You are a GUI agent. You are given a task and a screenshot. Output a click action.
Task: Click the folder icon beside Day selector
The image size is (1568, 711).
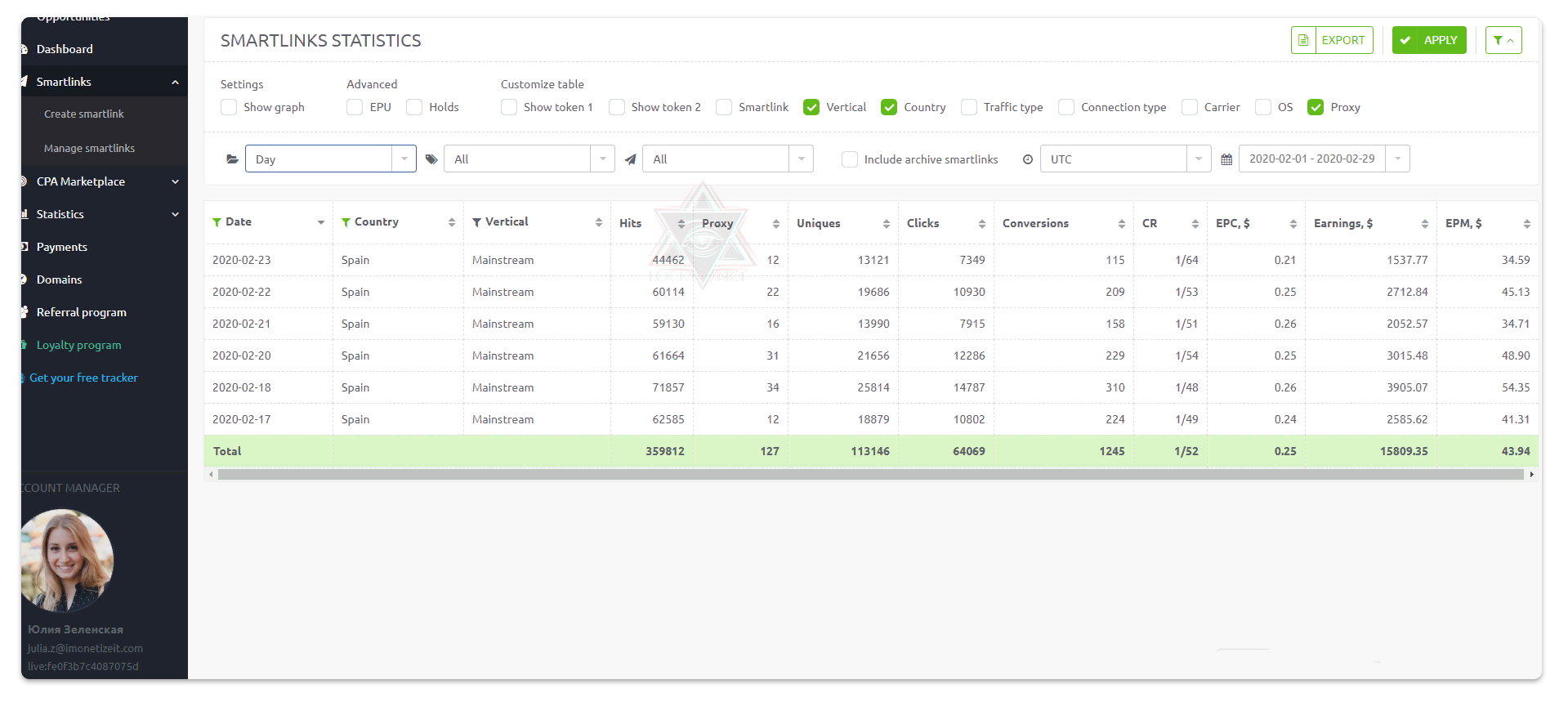coord(232,159)
